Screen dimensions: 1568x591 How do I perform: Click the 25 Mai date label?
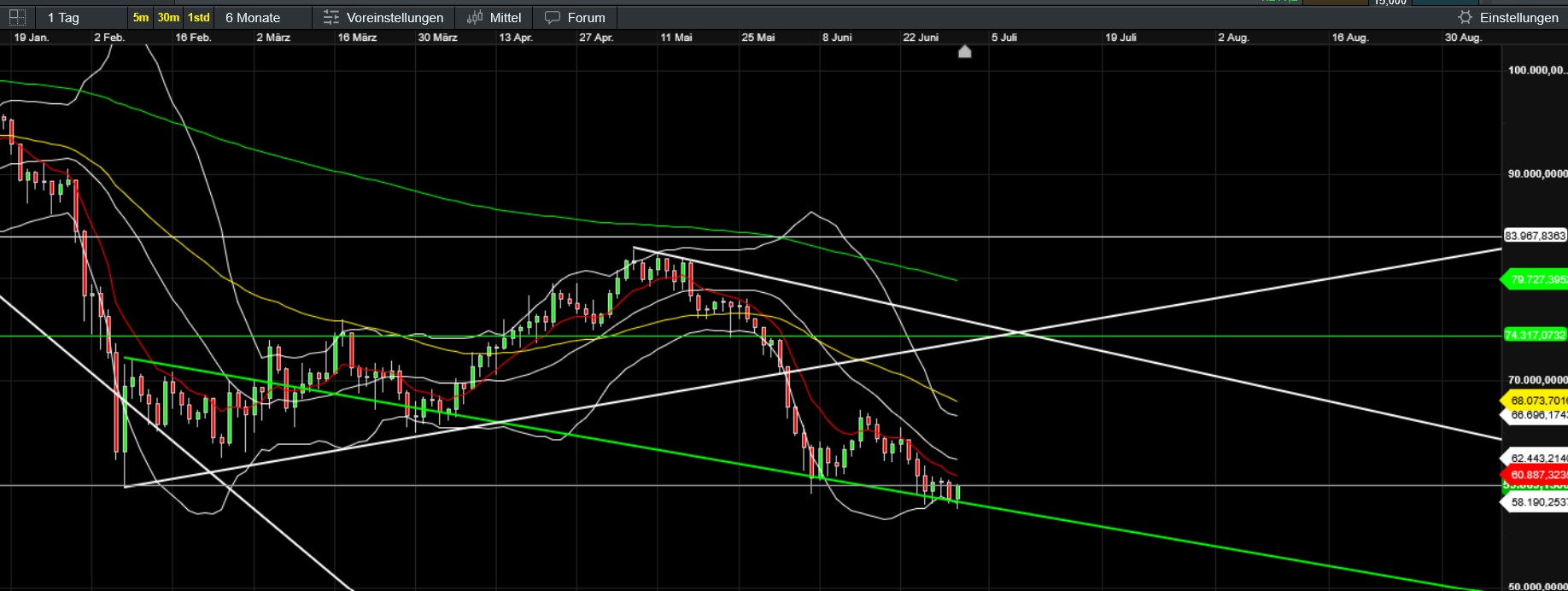click(x=758, y=38)
